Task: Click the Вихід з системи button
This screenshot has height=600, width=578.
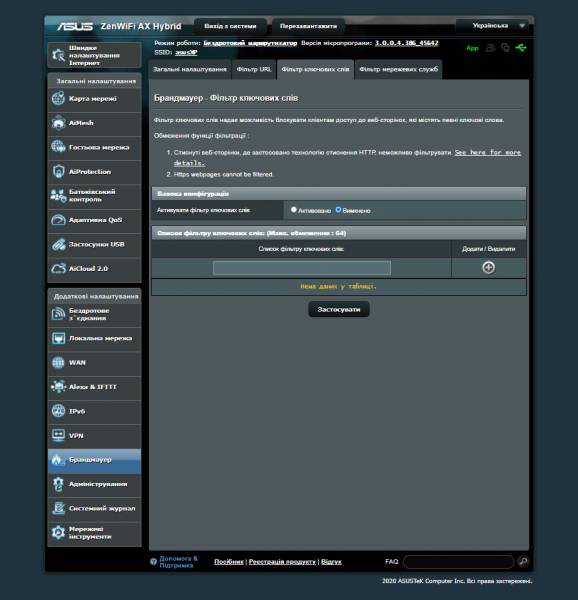Action: (x=230, y=26)
